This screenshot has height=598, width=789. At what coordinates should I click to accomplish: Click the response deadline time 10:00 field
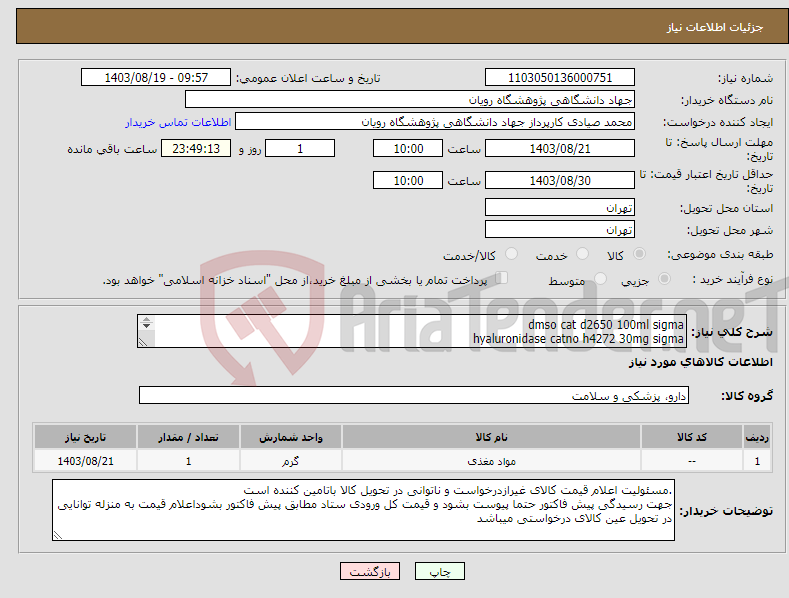(408, 148)
